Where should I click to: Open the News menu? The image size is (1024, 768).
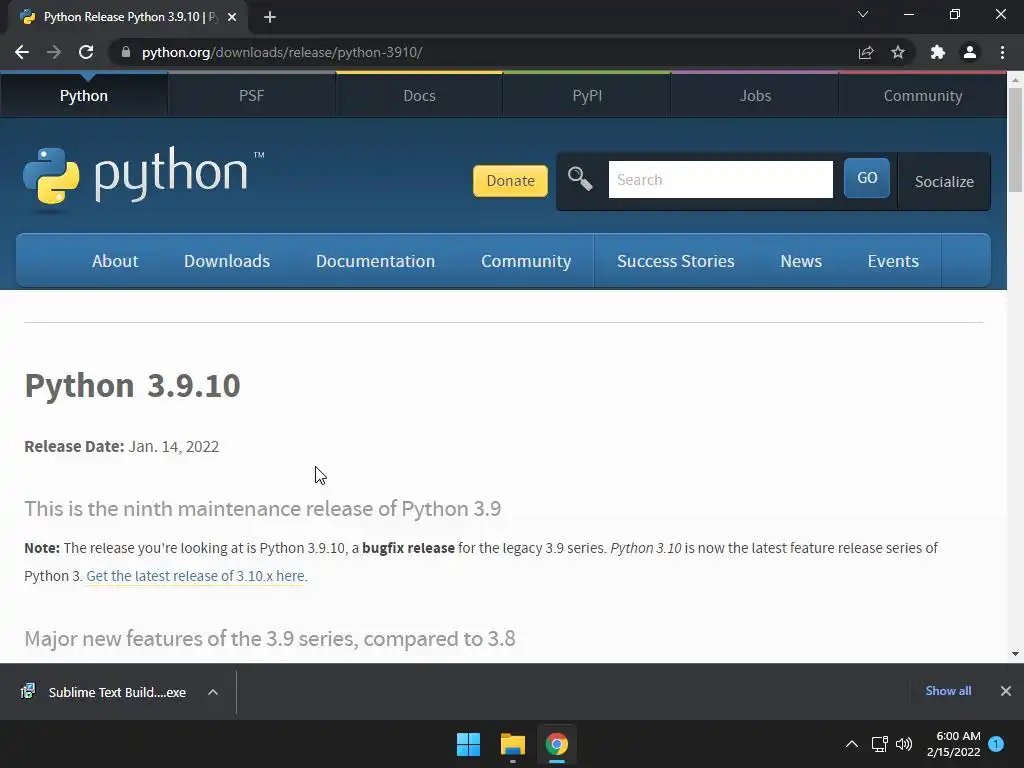(801, 261)
